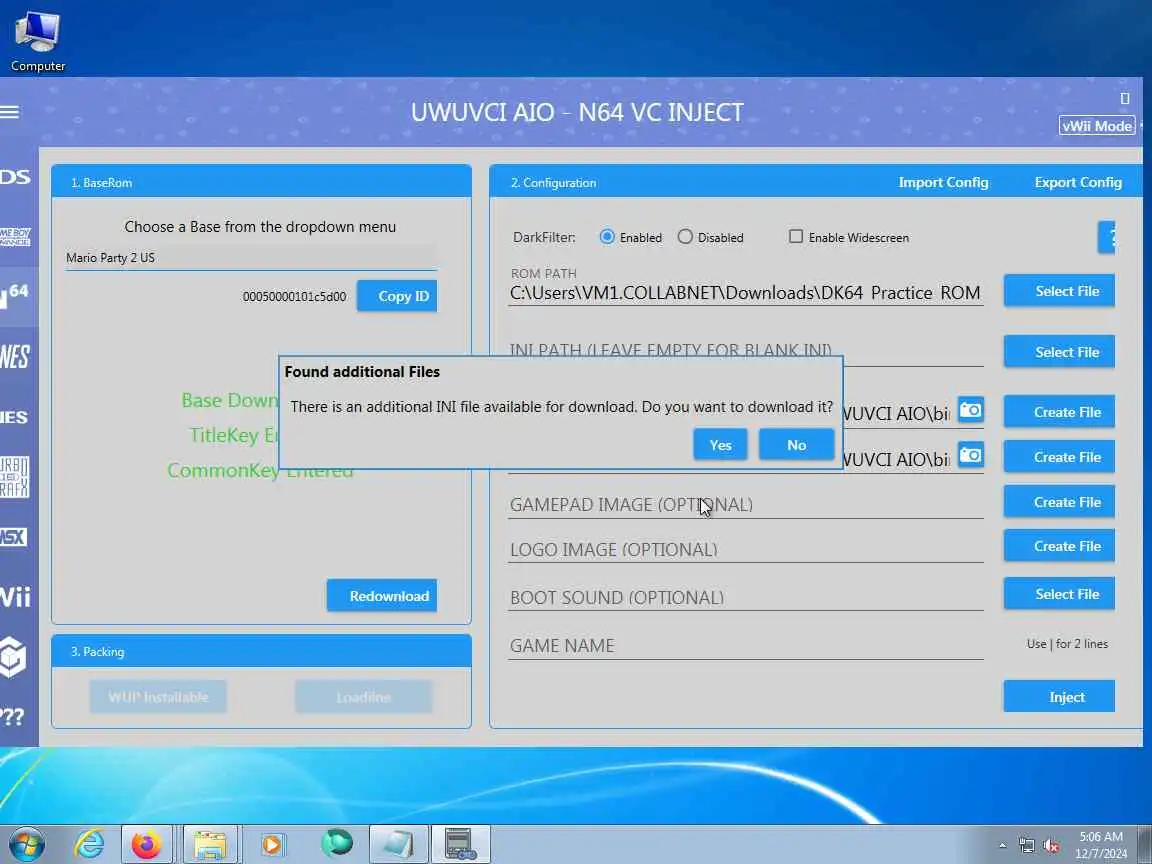Click Create File for GAMEPAD IMAGE
Viewport: 1152px width, 864px height.
click(x=1059, y=502)
